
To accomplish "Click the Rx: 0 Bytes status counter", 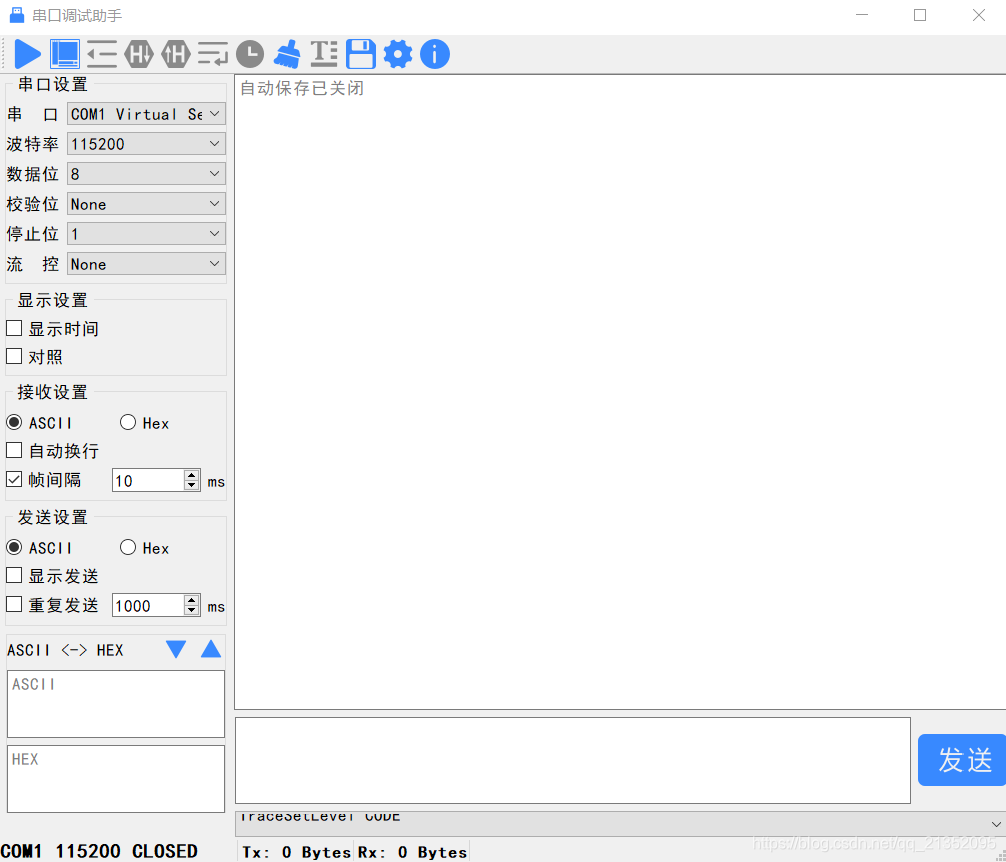I will pyautogui.click(x=413, y=852).
